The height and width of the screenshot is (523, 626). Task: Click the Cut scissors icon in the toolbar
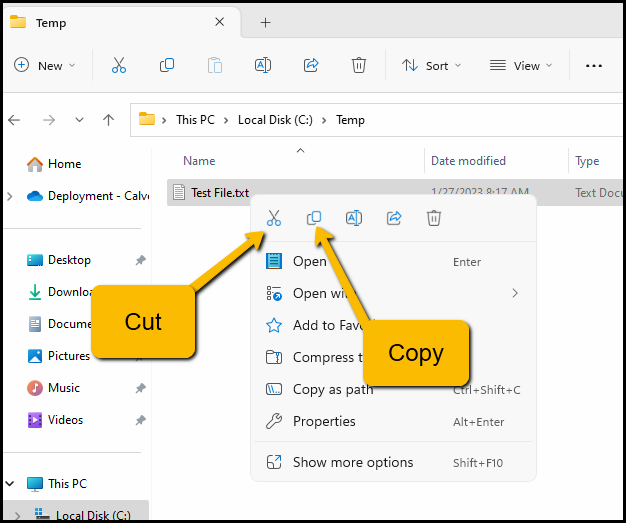(118, 65)
